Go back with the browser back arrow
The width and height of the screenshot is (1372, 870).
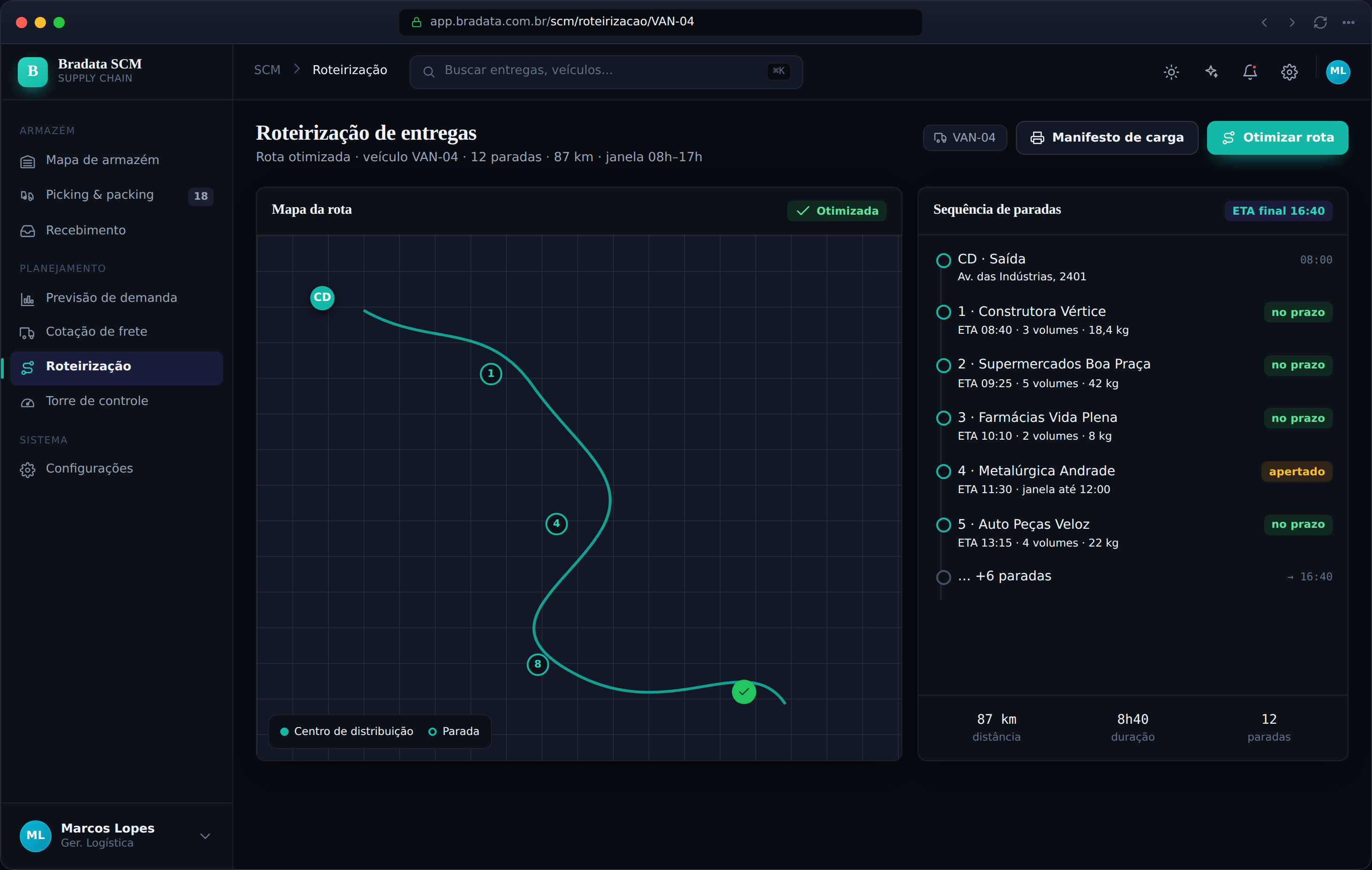(1264, 22)
